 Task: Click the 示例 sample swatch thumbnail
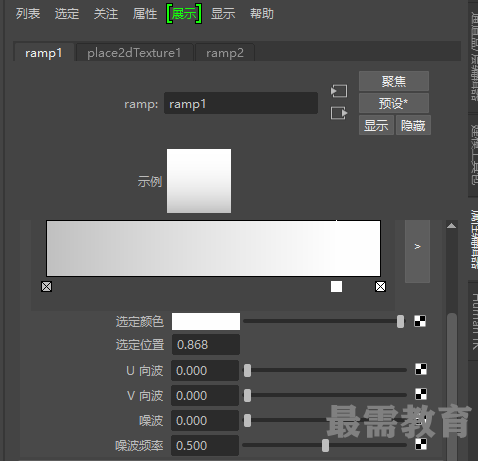tap(199, 181)
